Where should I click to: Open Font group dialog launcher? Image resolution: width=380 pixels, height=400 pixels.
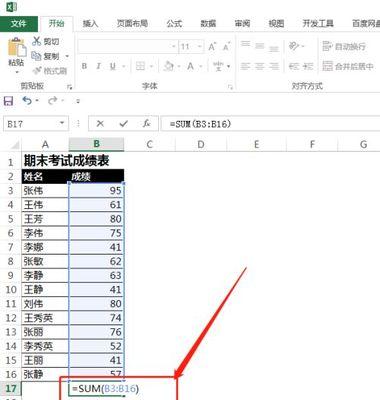[x=230, y=87]
